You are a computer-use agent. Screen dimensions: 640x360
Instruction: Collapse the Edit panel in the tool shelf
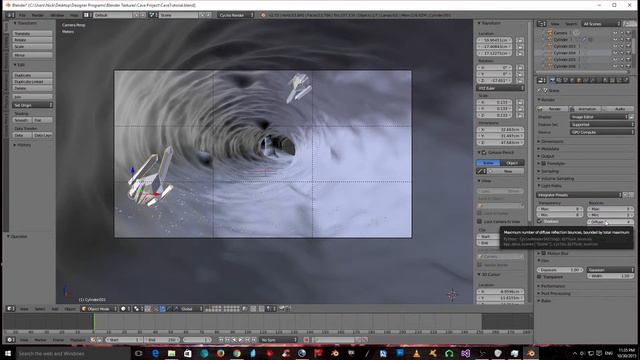(20, 65)
